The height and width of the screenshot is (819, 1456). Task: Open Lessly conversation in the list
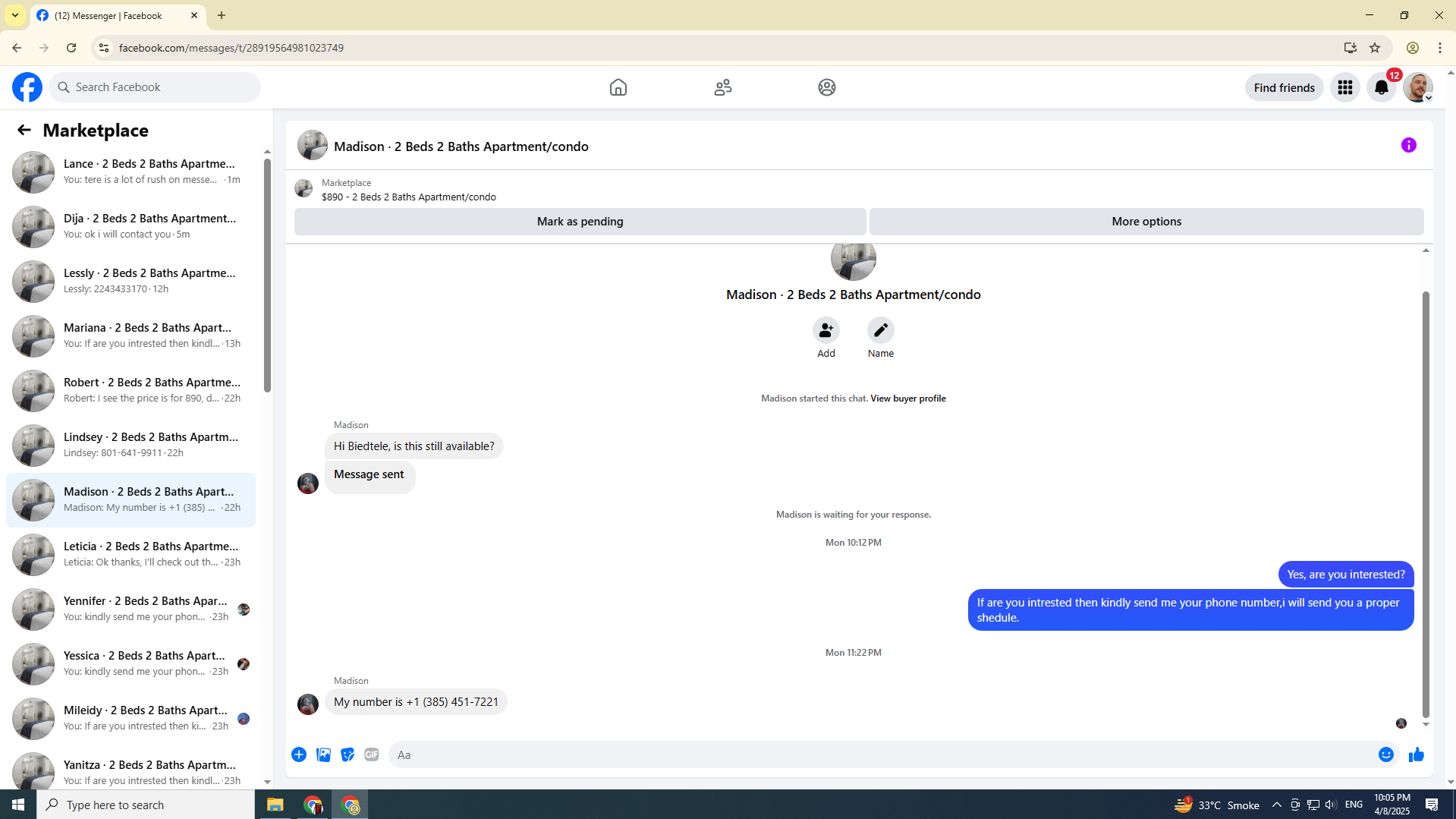click(x=131, y=282)
